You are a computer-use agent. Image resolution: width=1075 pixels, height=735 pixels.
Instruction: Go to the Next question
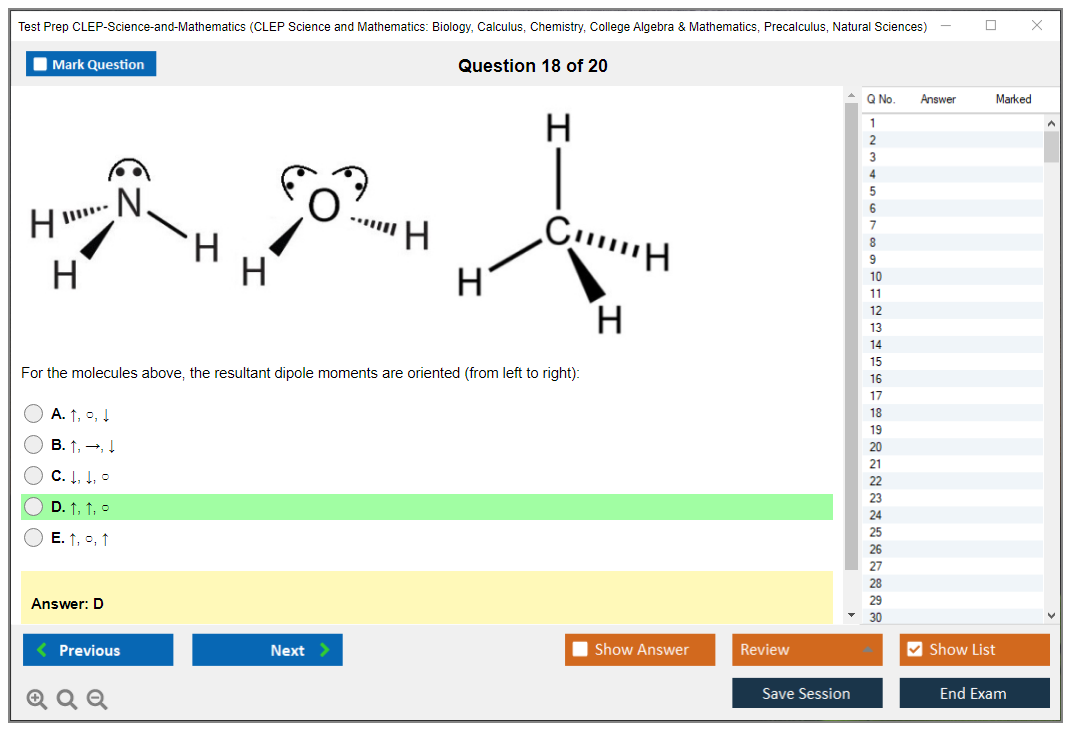267,650
